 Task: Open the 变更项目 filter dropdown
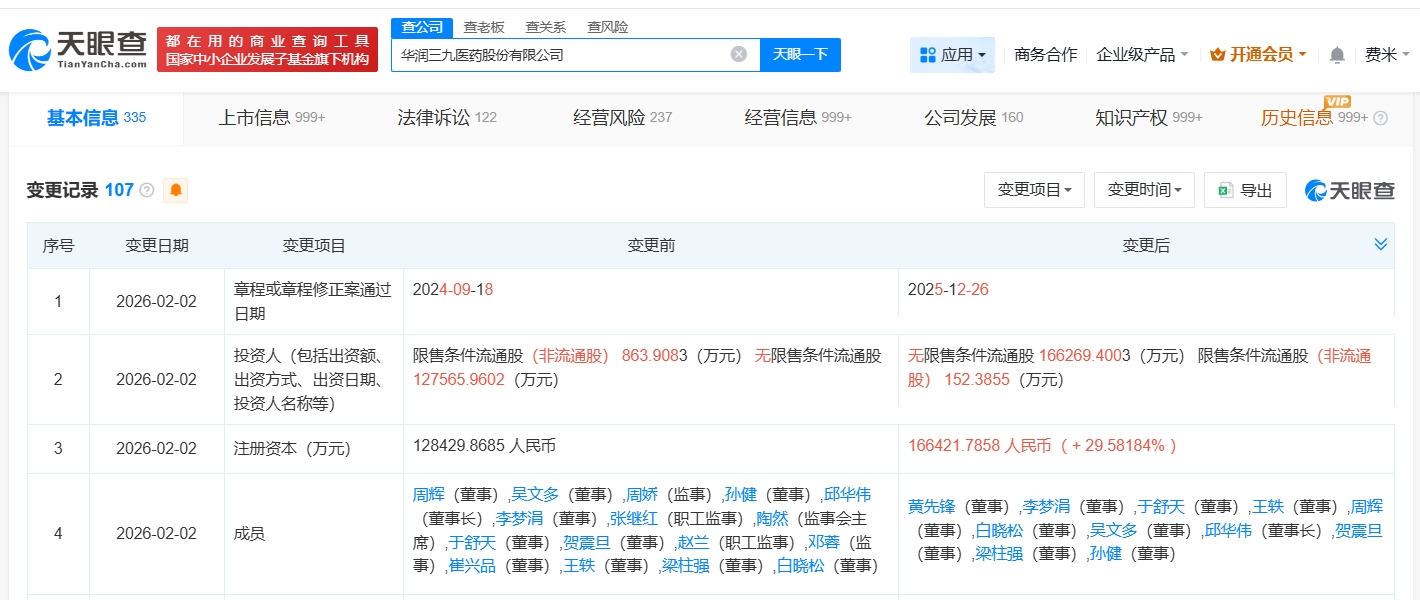click(1034, 190)
